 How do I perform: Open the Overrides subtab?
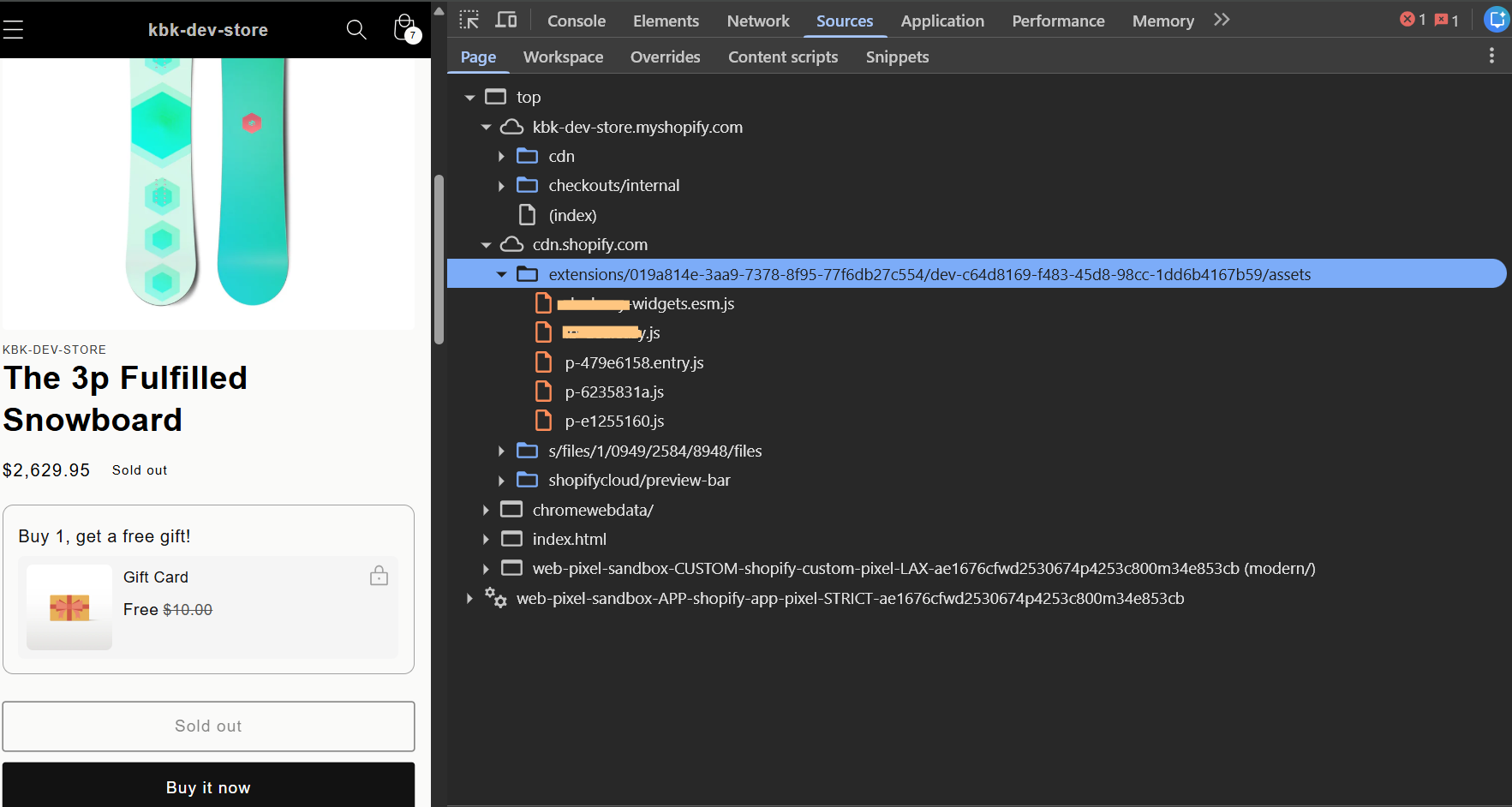click(x=665, y=57)
